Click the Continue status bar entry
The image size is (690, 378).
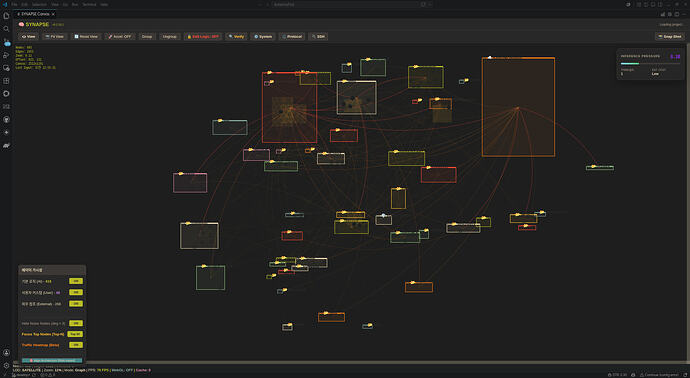661,375
